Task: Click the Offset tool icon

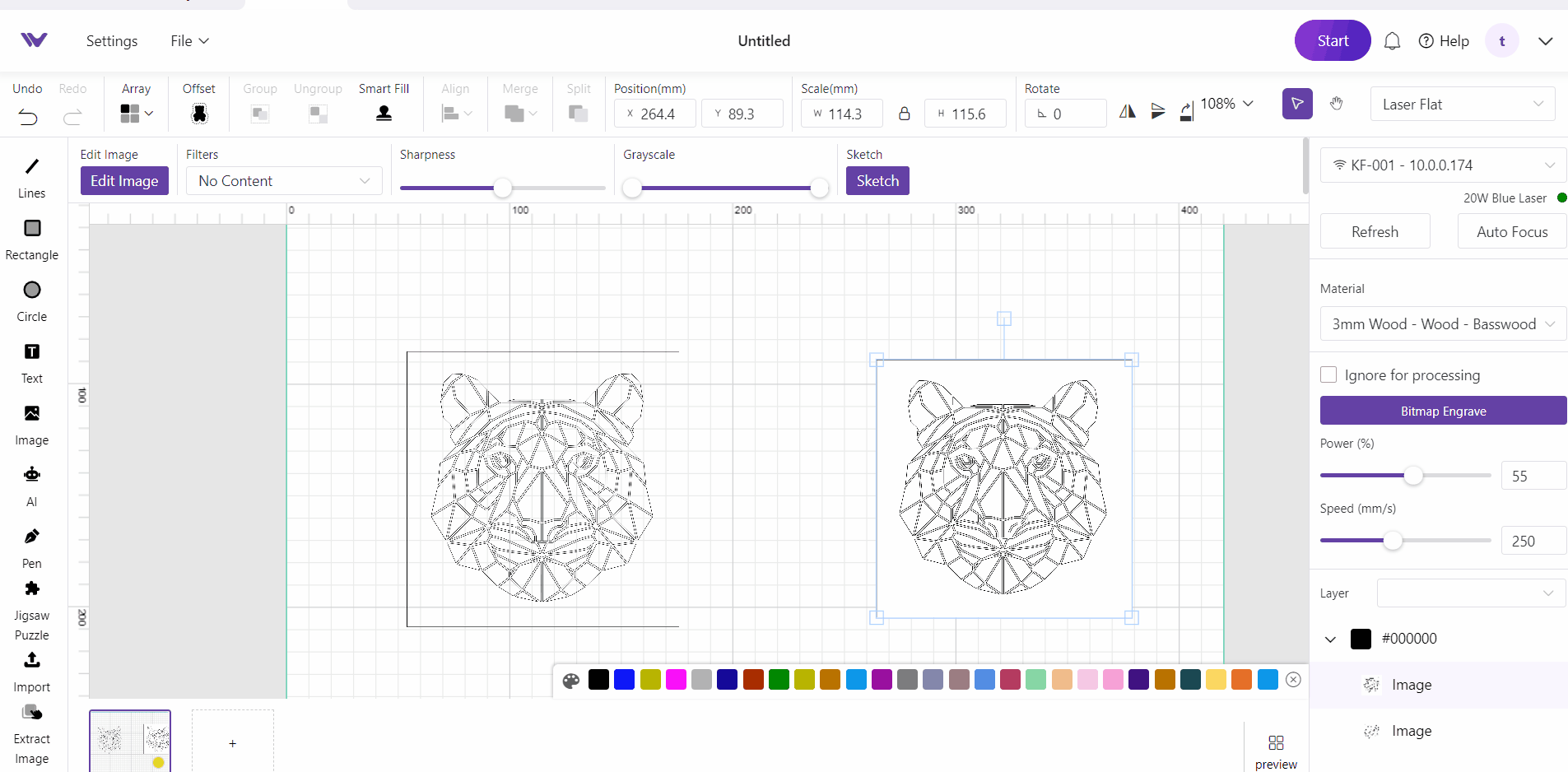Action: click(199, 114)
